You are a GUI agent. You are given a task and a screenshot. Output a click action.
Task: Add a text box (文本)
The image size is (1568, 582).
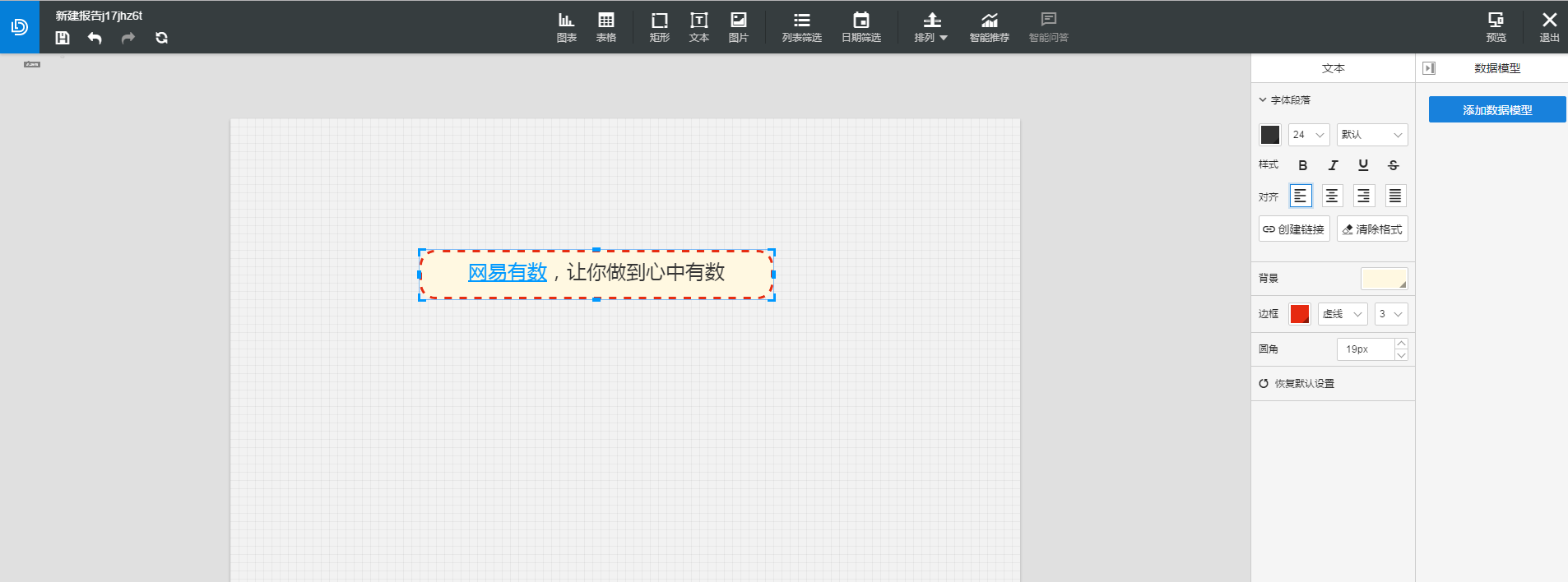click(699, 27)
